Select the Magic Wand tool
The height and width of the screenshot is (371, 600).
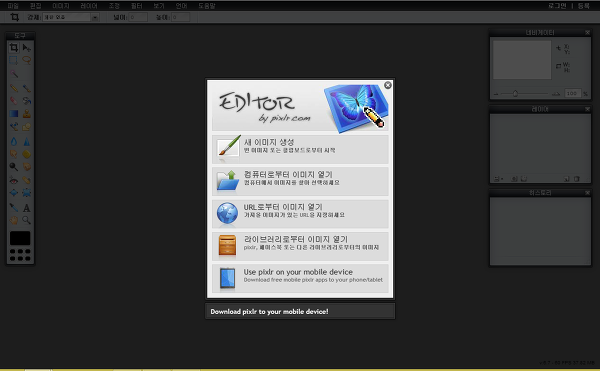point(14,73)
